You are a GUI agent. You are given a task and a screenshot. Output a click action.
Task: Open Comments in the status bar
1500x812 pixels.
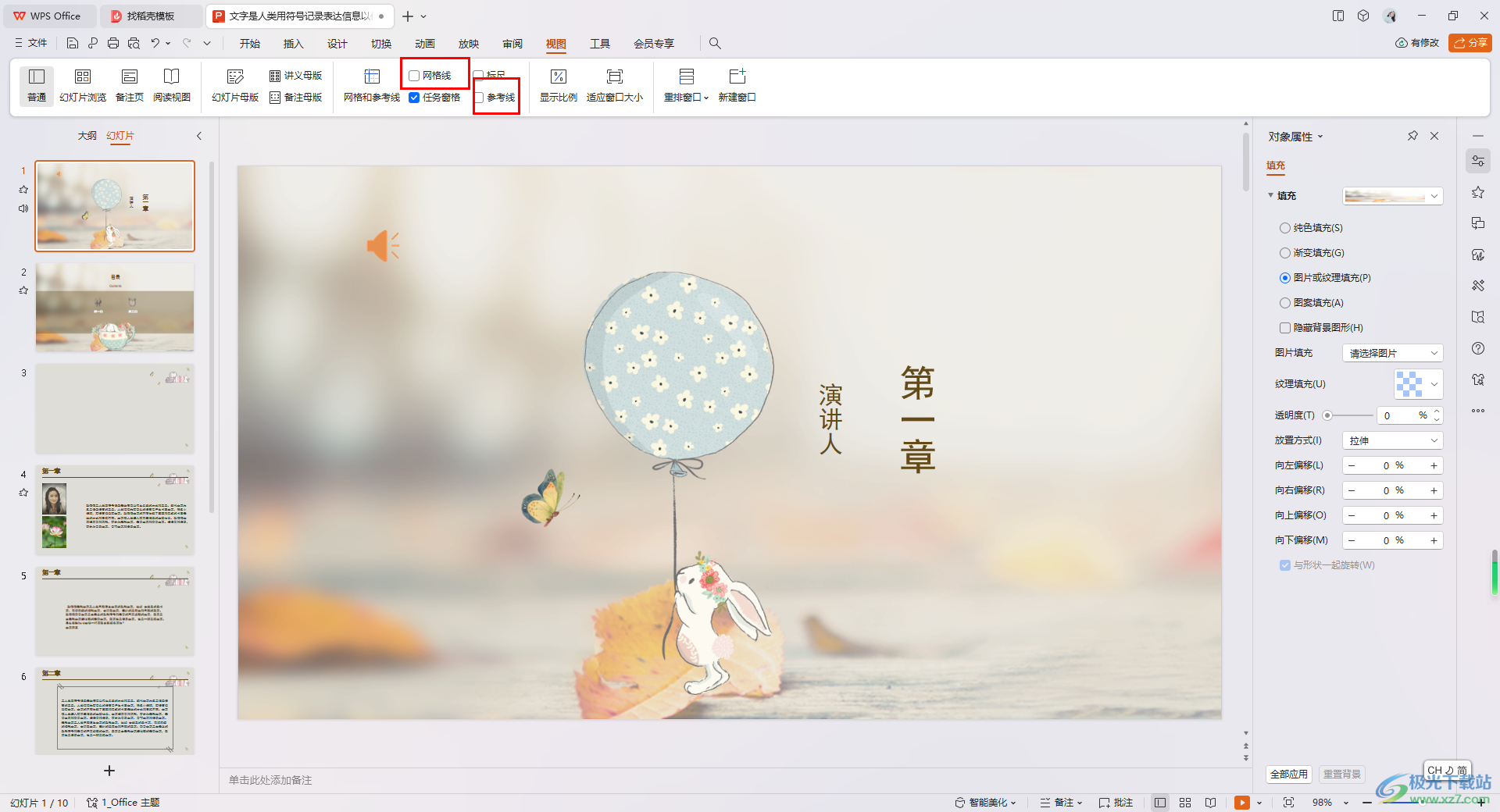point(1116,802)
